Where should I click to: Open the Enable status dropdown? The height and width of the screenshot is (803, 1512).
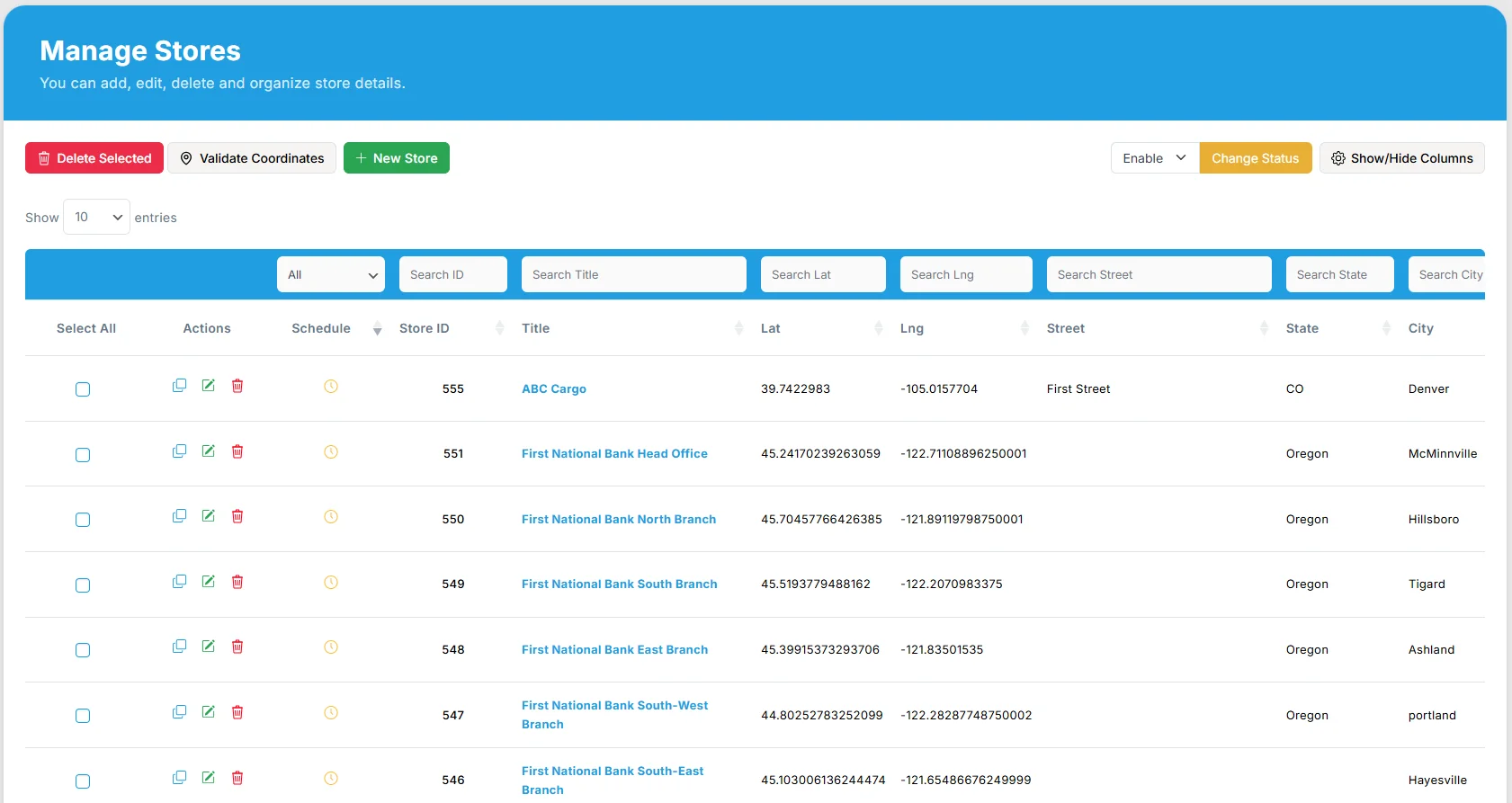pyautogui.click(x=1154, y=158)
